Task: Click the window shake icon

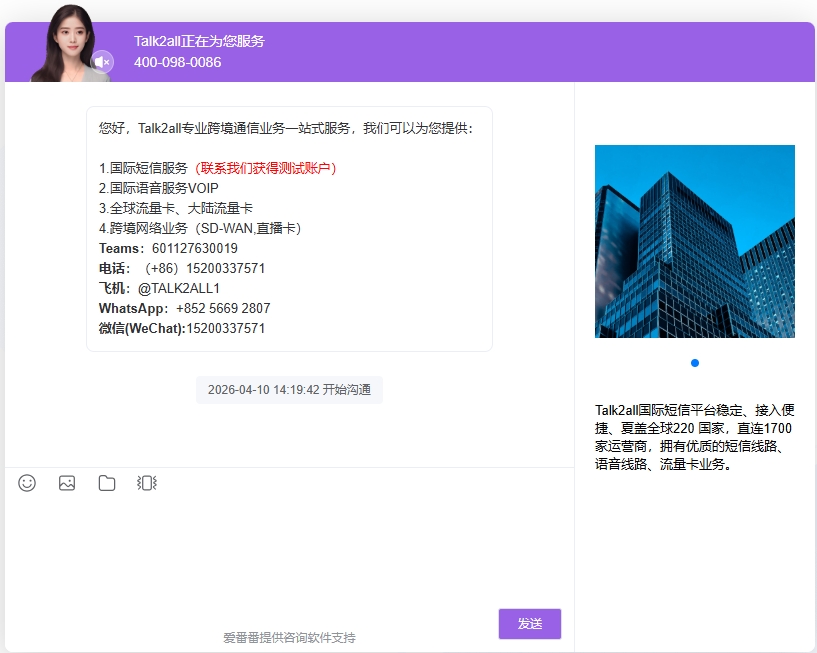Action: pos(147,483)
